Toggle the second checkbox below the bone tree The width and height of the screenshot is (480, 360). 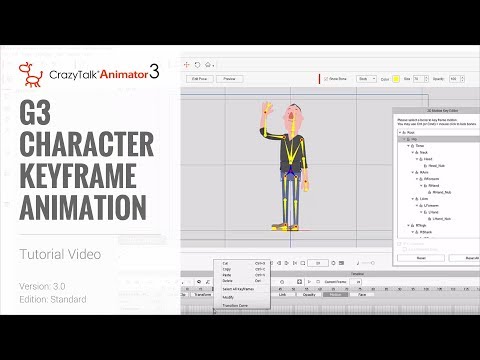(404, 249)
